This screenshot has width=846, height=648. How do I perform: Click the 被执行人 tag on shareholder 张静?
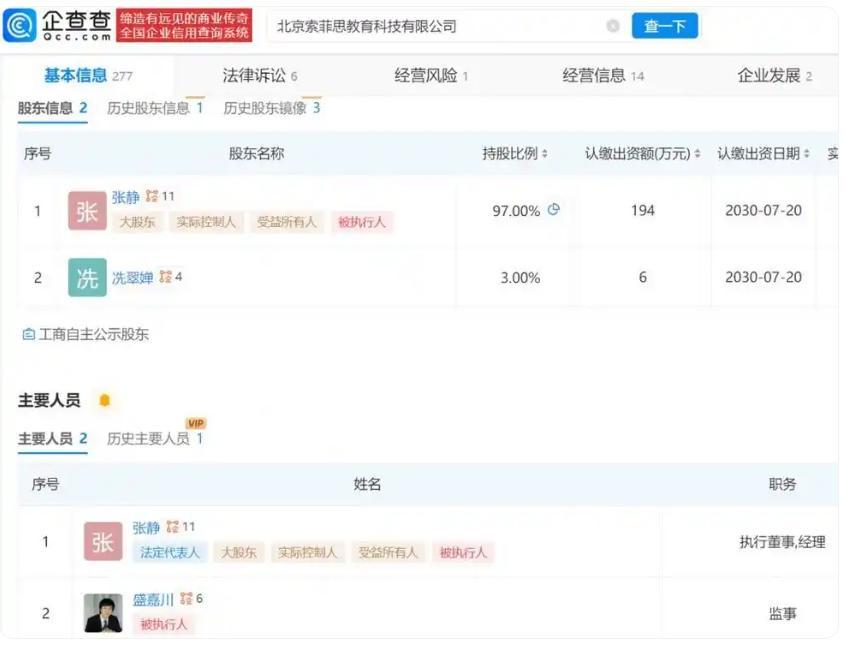(x=362, y=222)
